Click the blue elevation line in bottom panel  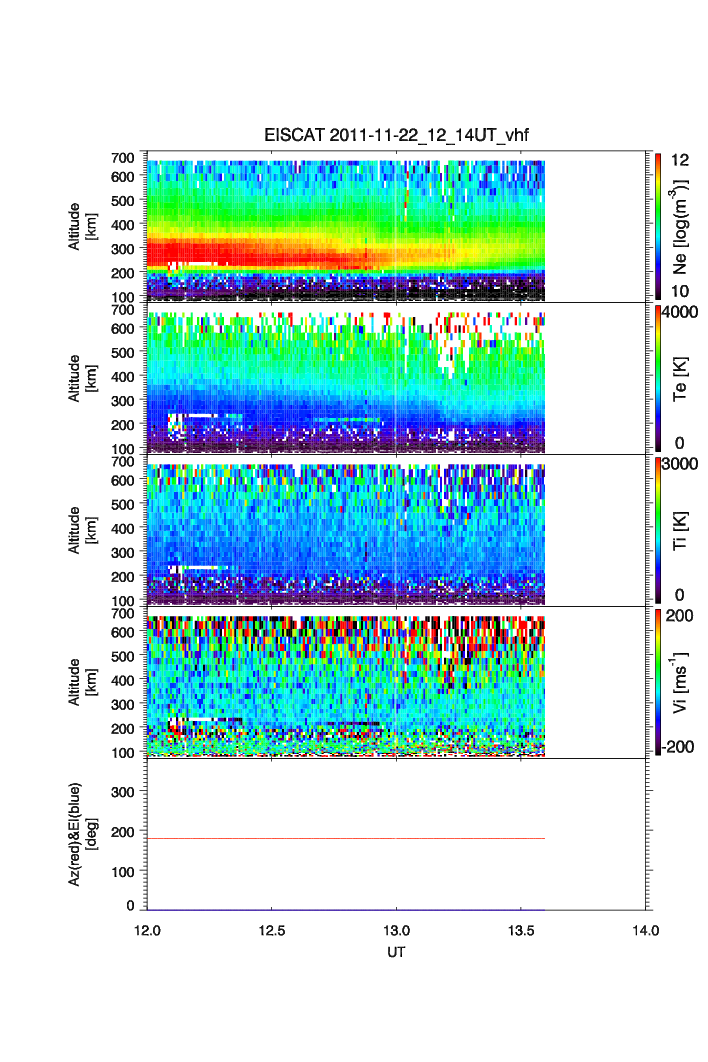tap(346, 910)
